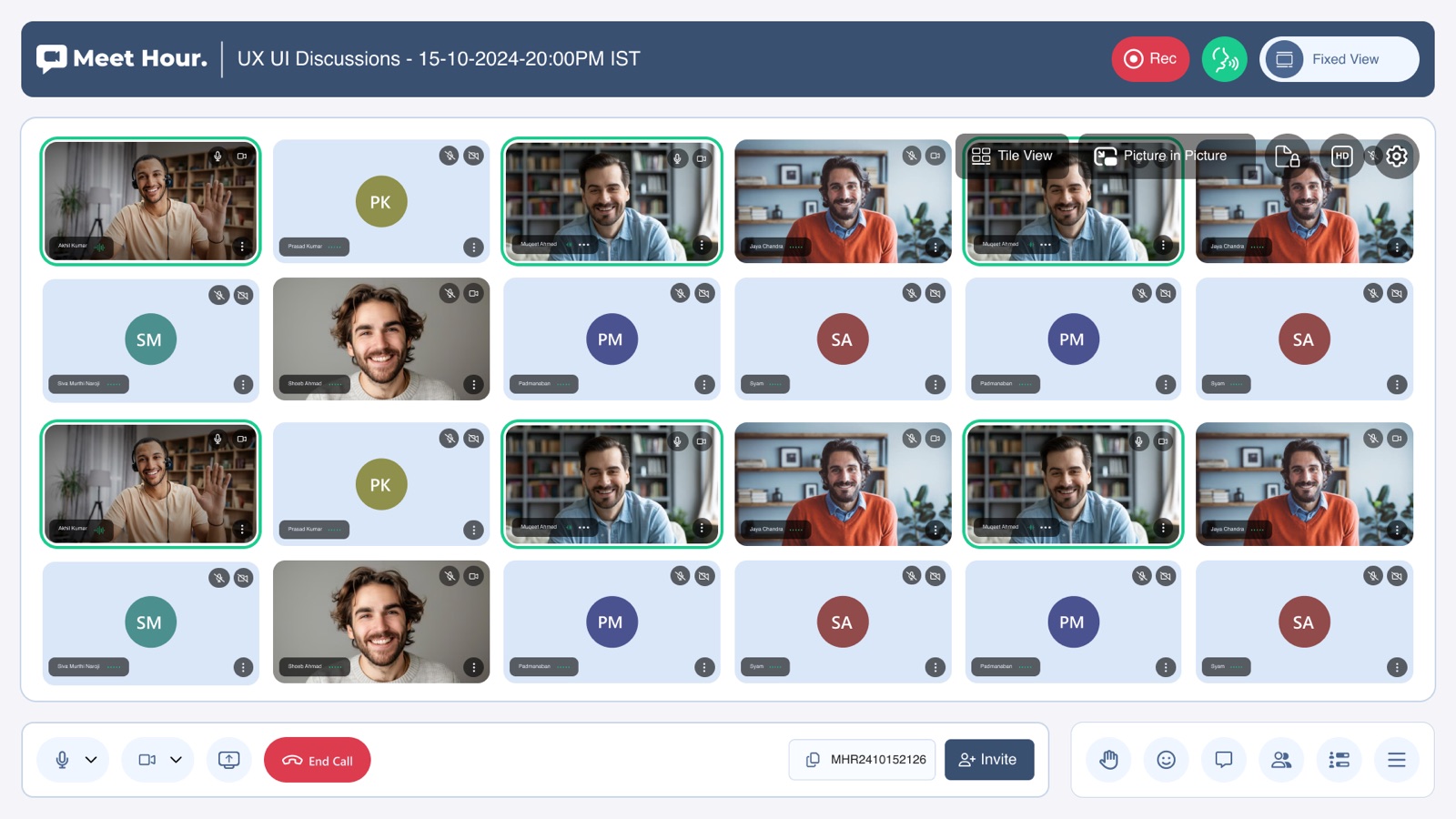Click the UX UI Discussions meeting title
Image resolution: width=1456 pixels, height=819 pixels.
(x=439, y=59)
